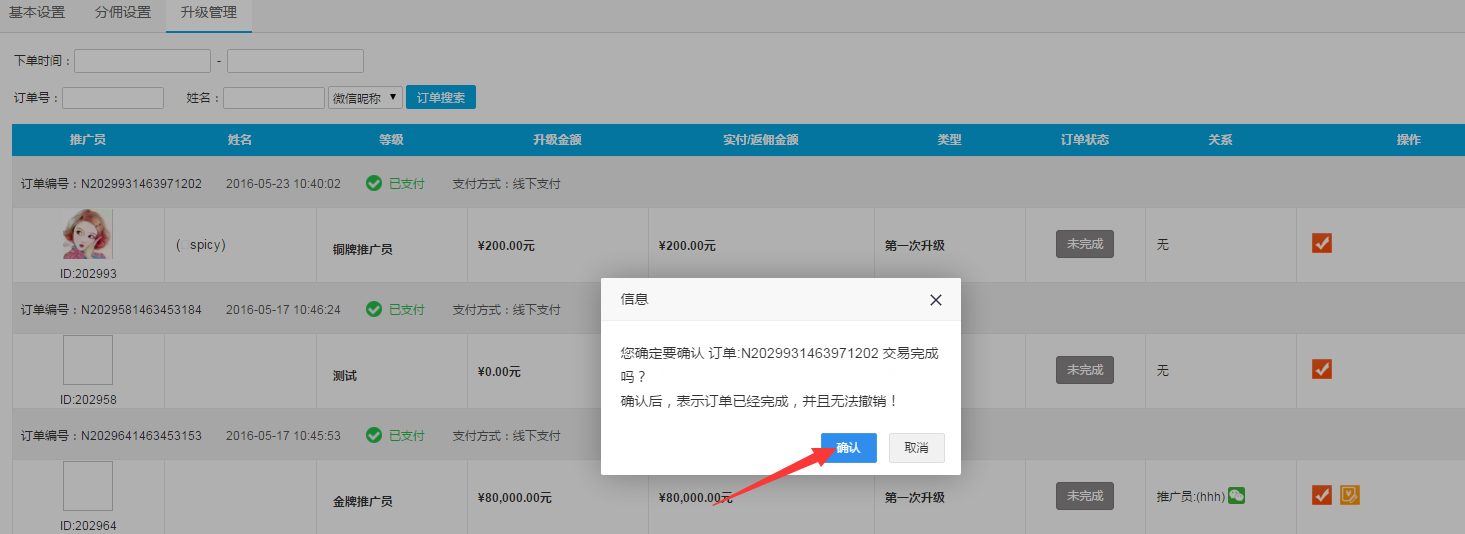Click 未完成 status for 金牌推广员 order
Screen dimensions: 1465x534
[x=1085, y=496]
